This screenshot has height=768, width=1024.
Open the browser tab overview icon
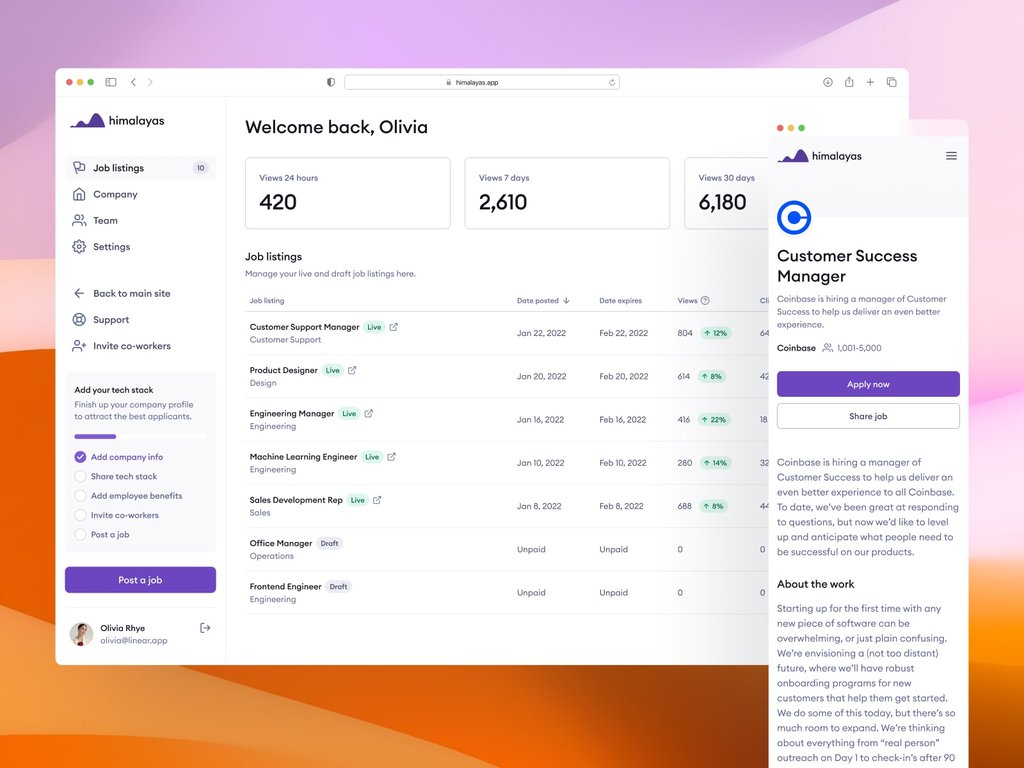coord(891,82)
